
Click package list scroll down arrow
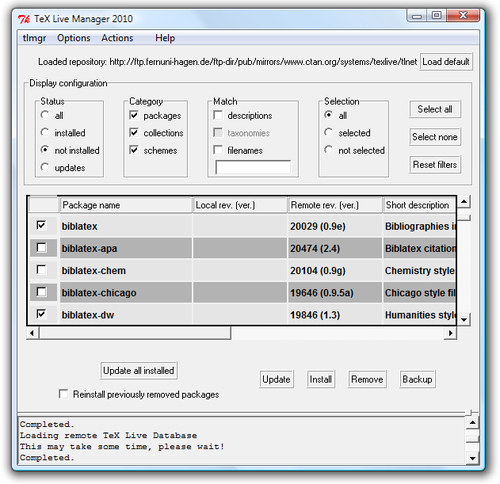464,319
